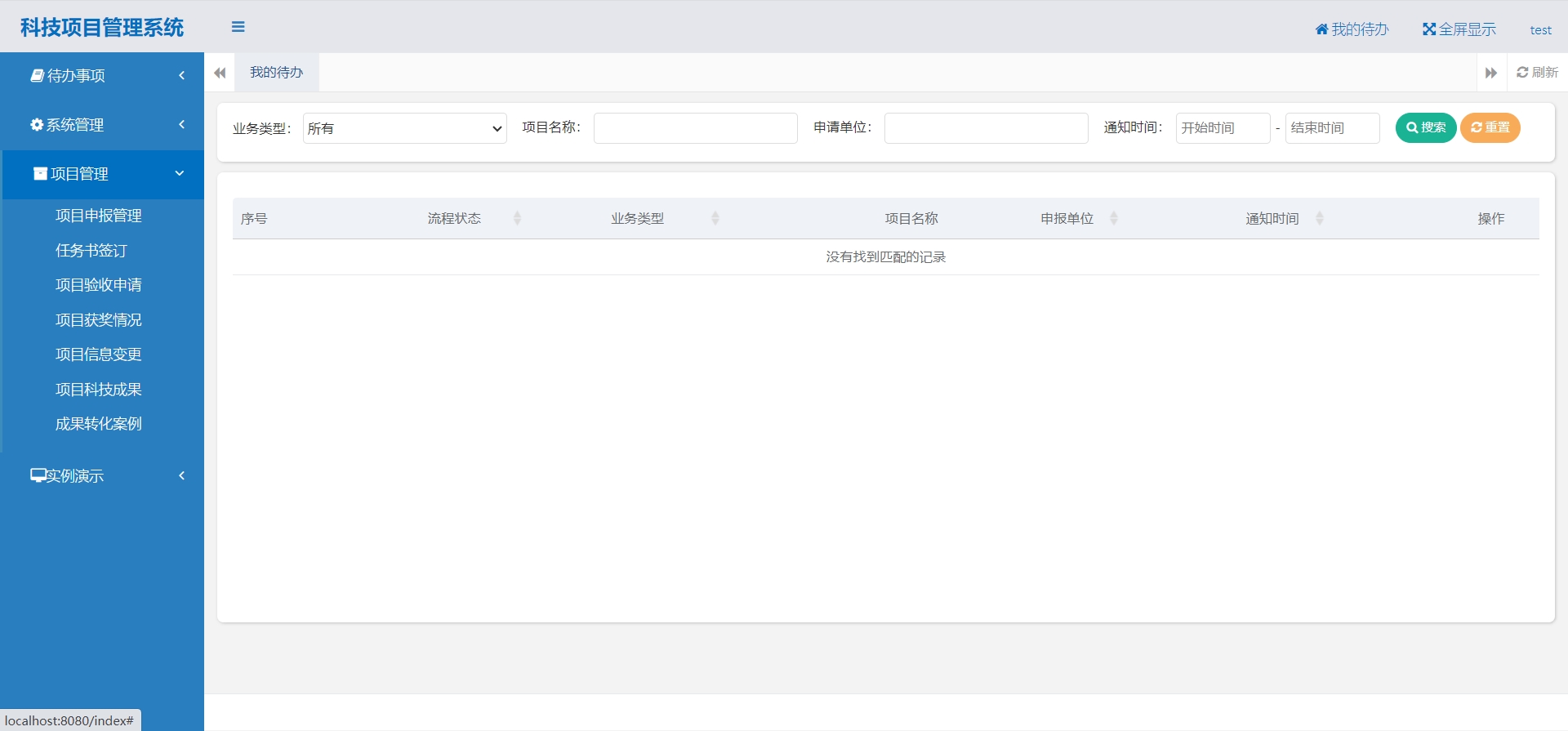This screenshot has height=731, width=1568.
Task: Click the orange 重置 button
Action: tap(1490, 127)
